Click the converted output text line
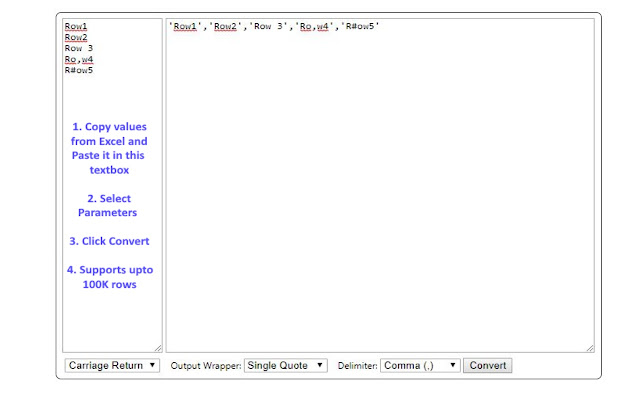This screenshot has height=400, width=640. point(274,26)
